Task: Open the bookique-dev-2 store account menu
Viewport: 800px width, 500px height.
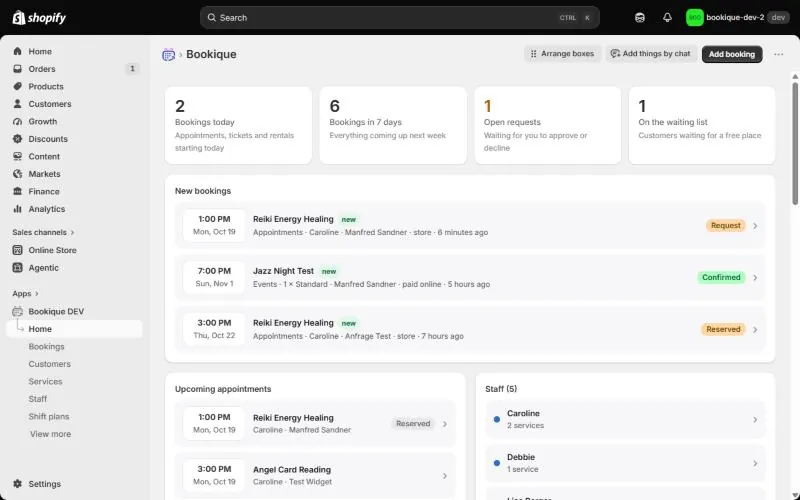Action: 738,17
